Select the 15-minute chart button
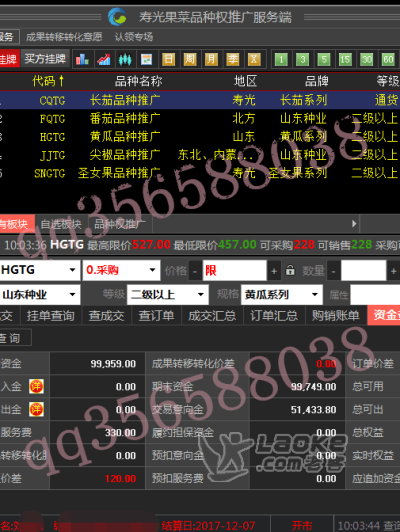 tap(345, 60)
